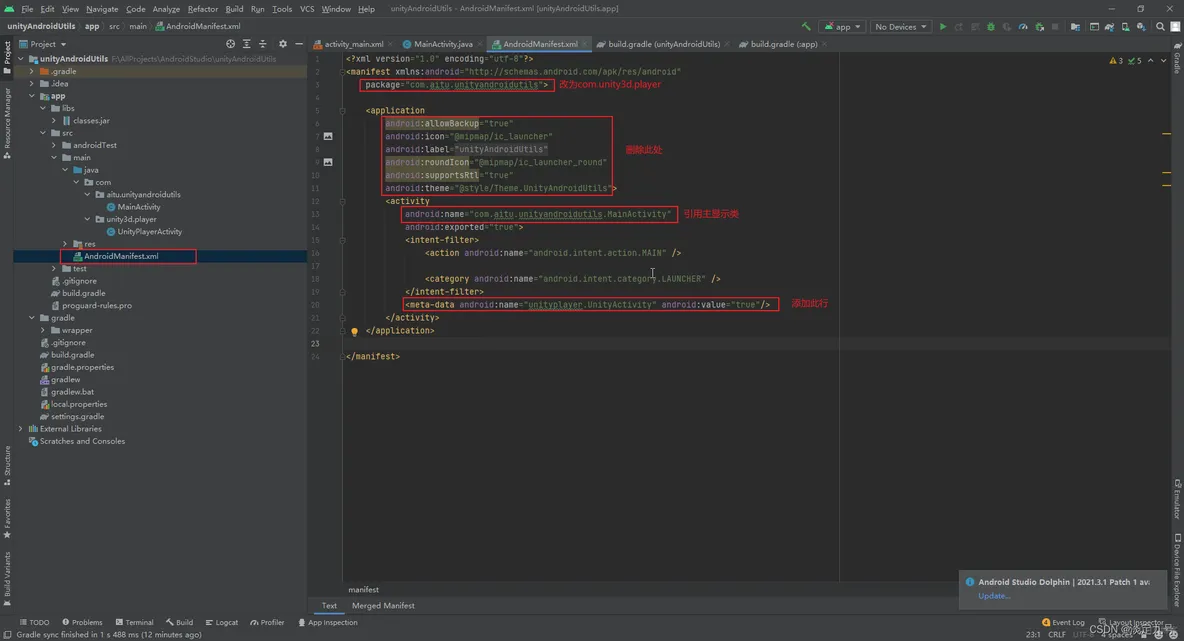Open the app run configuration dropdown

pyautogui.click(x=843, y=26)
